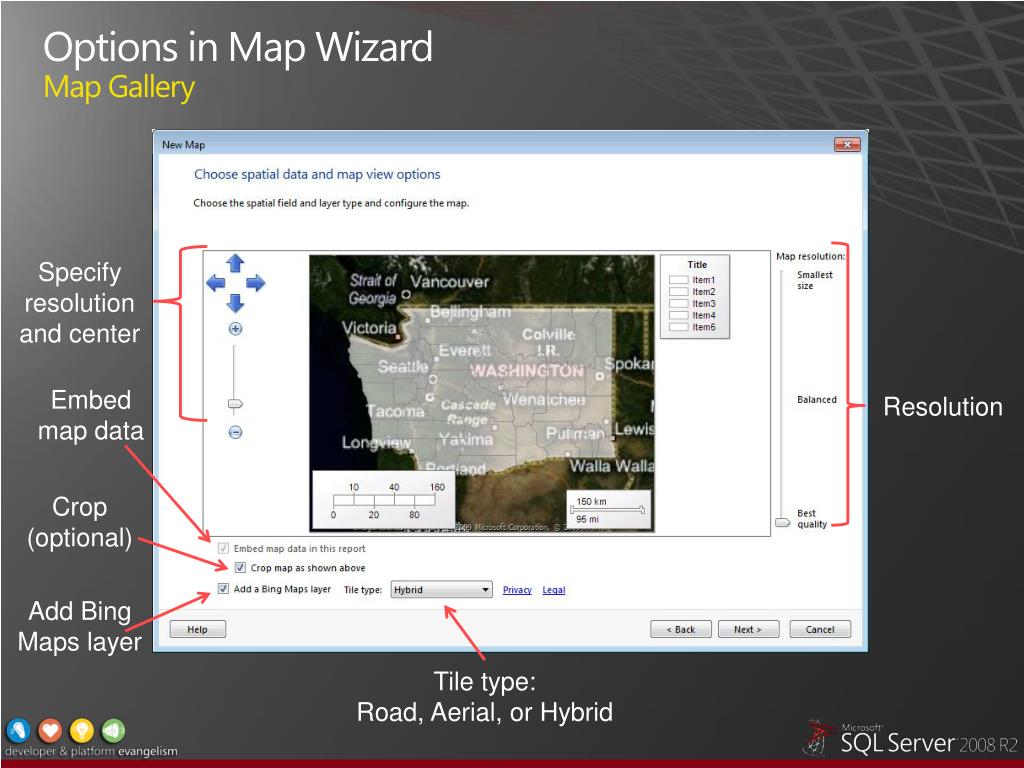
Task: Click the zoom level slider handle
Action: [x=235, y=404]
